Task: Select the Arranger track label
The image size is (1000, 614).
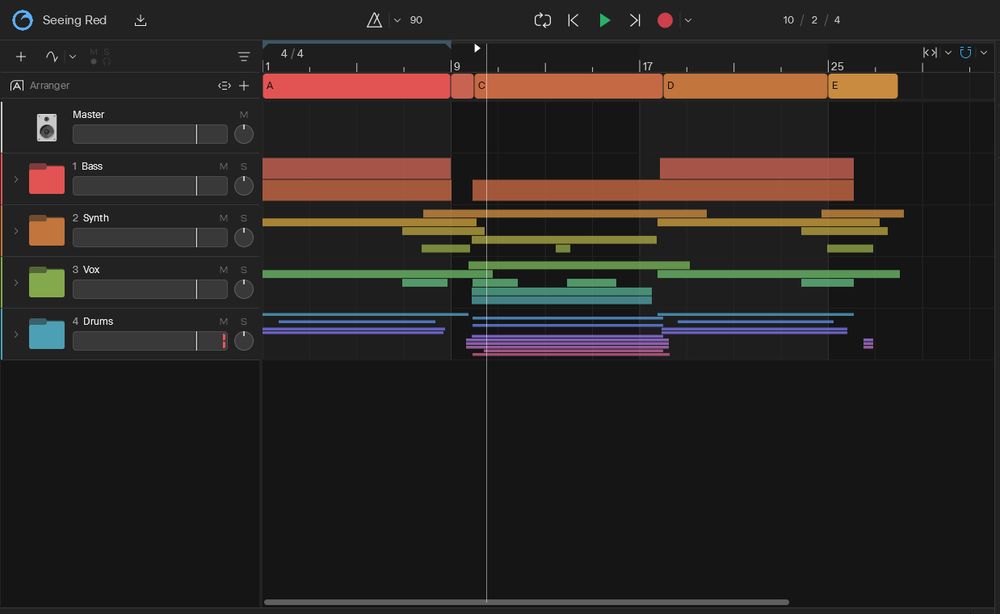Action: click(50, 85)
